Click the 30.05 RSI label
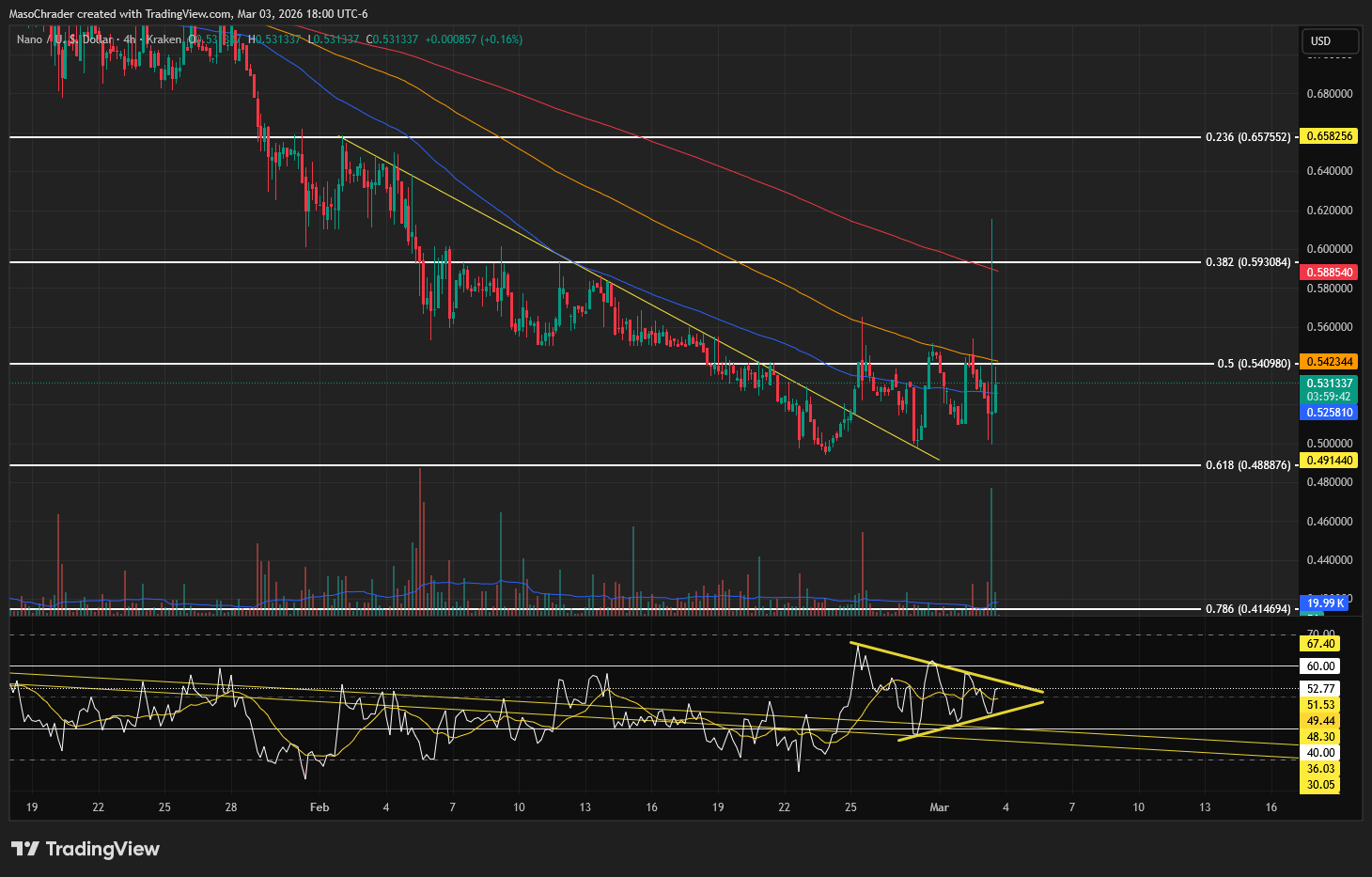The image size is (1372, 877). point(1320,785)
